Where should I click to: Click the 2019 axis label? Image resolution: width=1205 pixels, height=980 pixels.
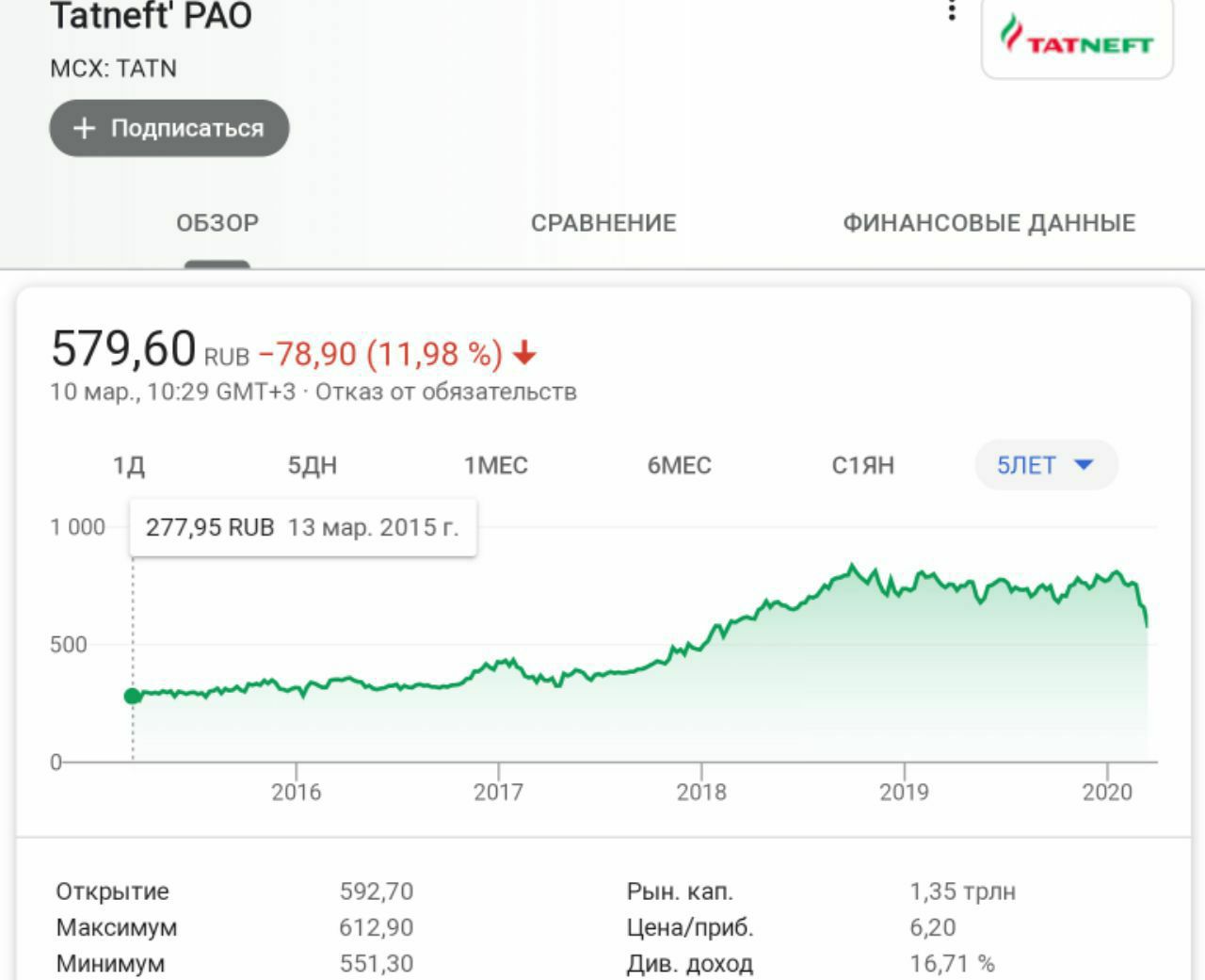904,792
